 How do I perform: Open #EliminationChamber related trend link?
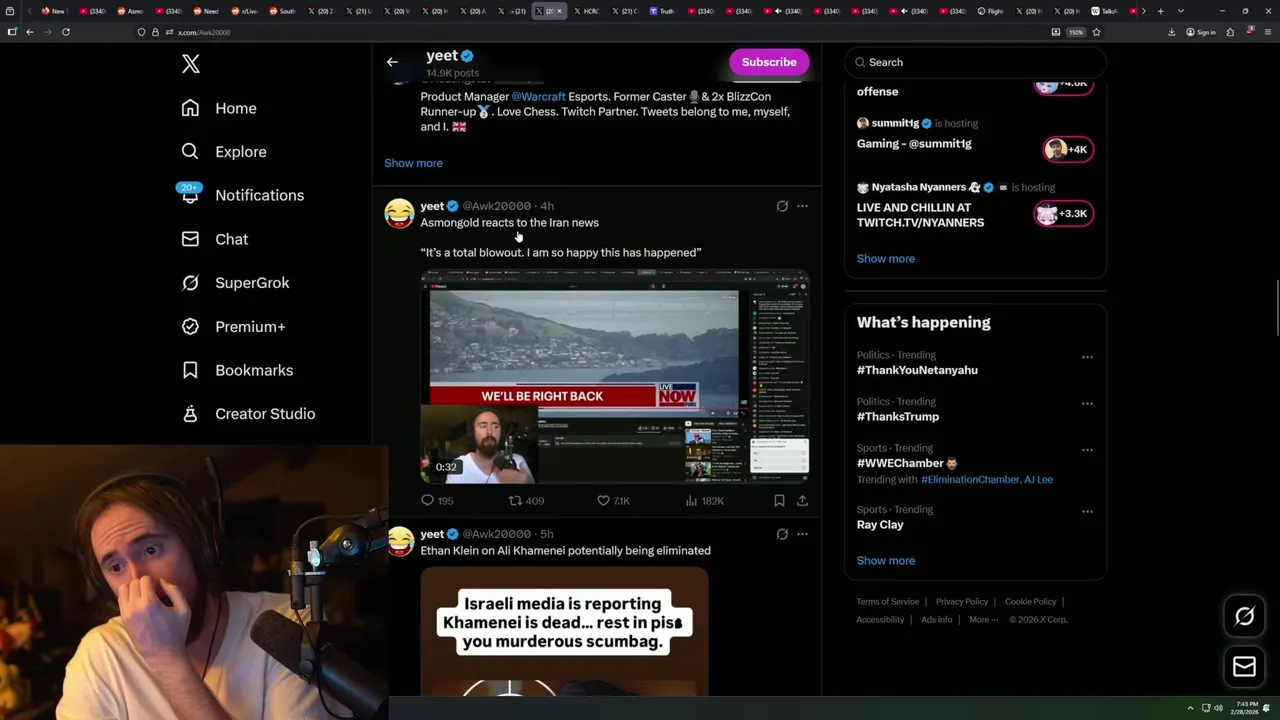pos(969,480)
